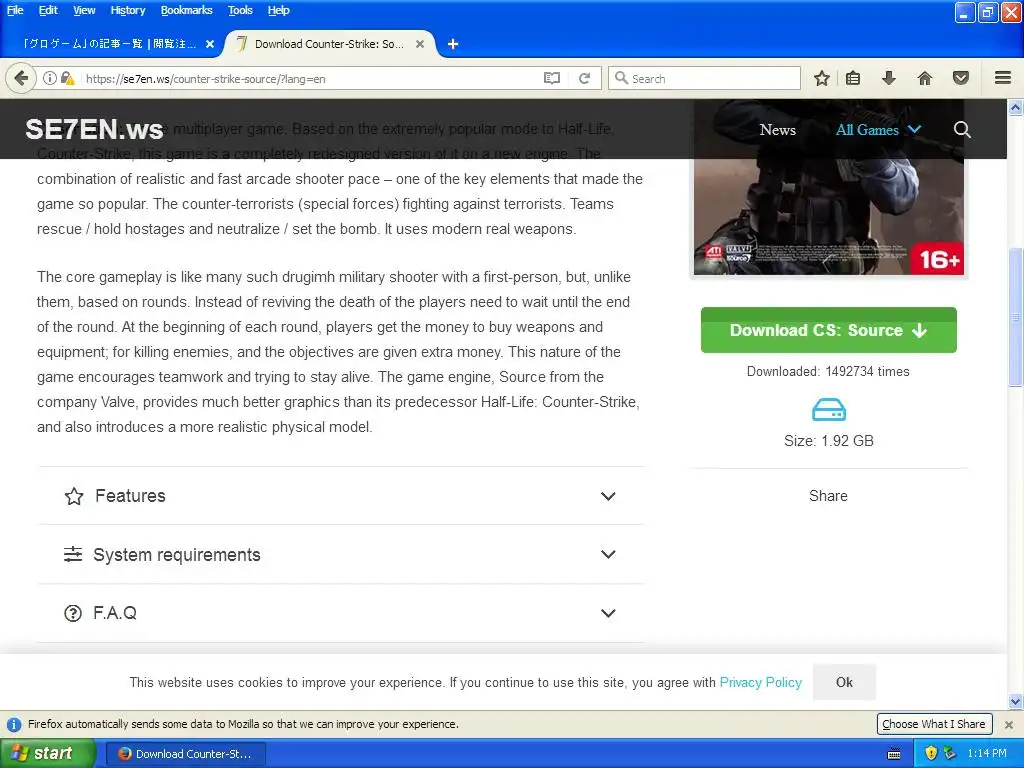
Task: Click the scrollbar up arrow
Action: pyautogui.click(x=1015, y=107)
